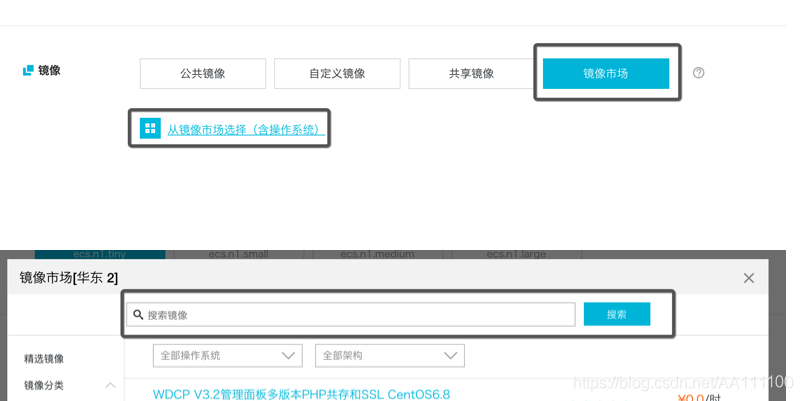Click the 镜像市场[华东 2] dialog title
The image size is (803, 401).
pyautogui.click(x=69, y=278)
